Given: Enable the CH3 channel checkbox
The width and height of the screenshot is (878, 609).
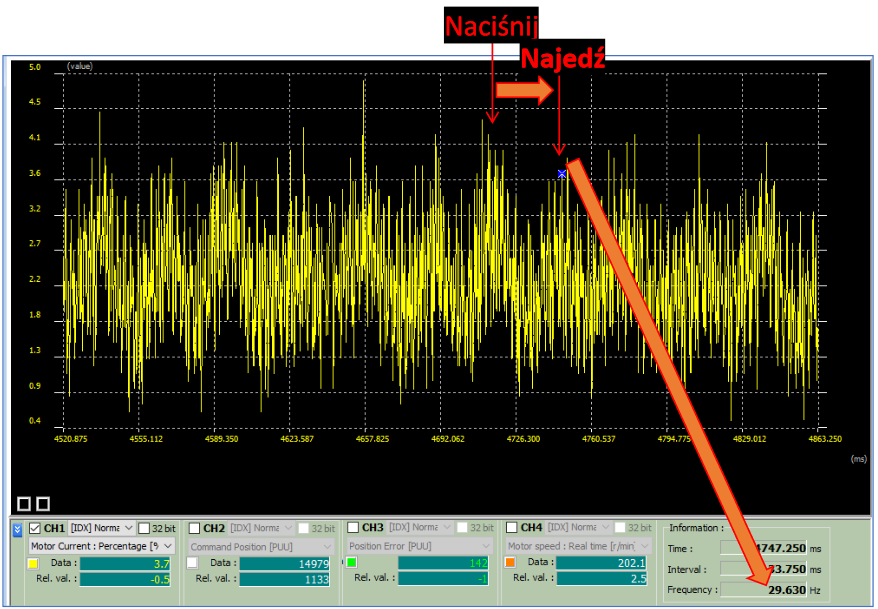Looking at the screenshot, I should coord(354,528).
